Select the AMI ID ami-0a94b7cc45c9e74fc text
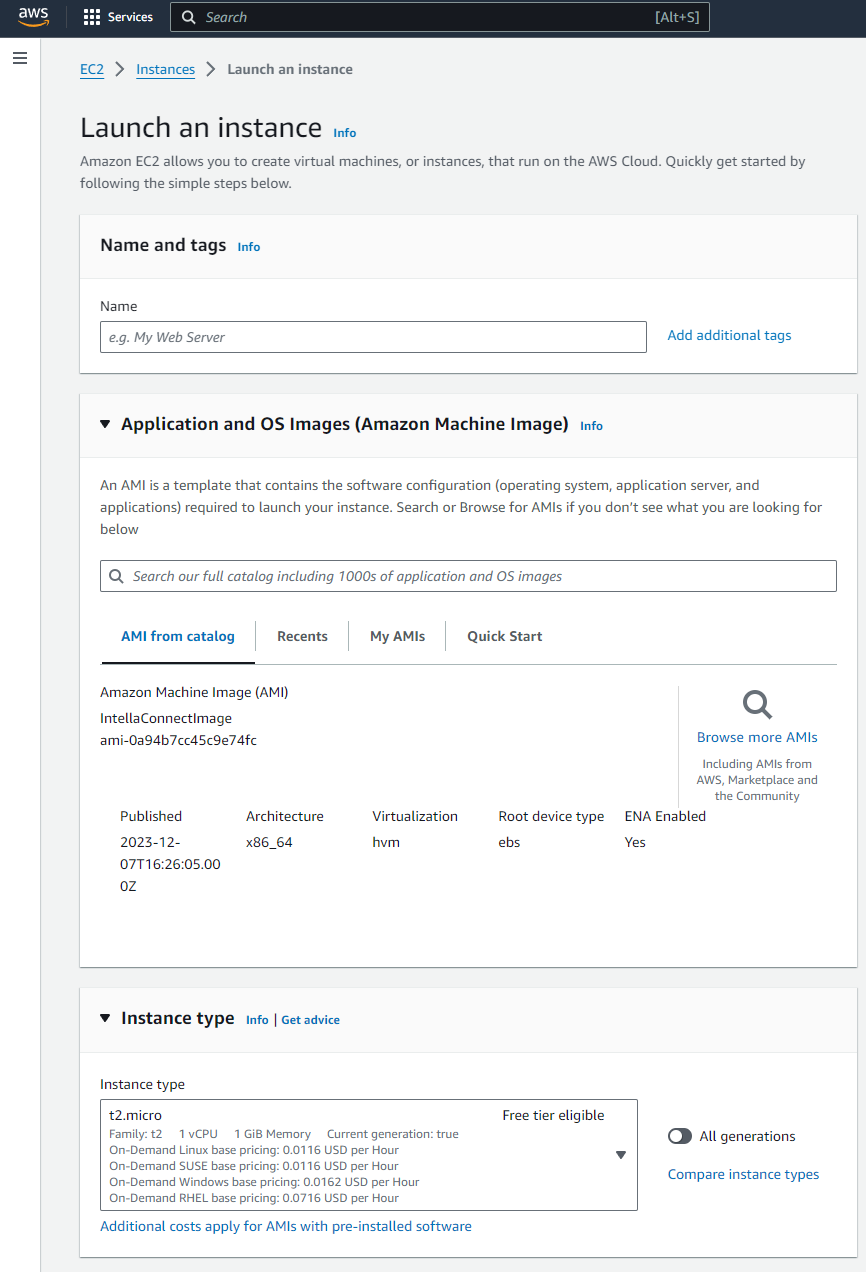Viewport: 866px width, 1272px height. pos(178,740)
